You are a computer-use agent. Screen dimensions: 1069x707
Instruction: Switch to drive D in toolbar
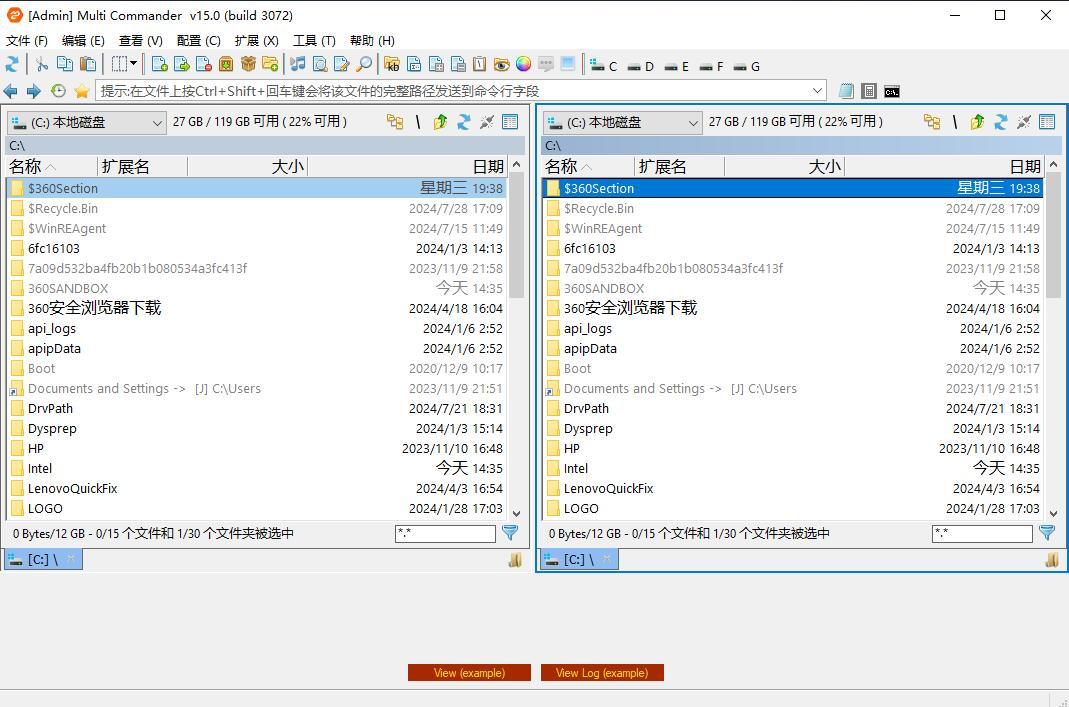click(x=640, y=66)
